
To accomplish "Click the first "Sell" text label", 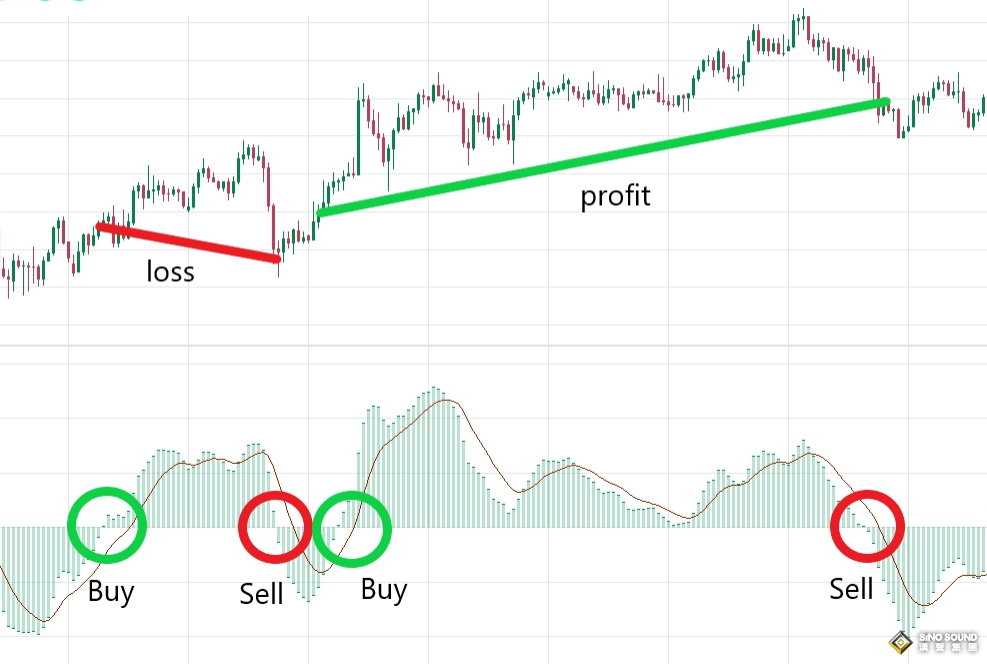I will (261, 594).
